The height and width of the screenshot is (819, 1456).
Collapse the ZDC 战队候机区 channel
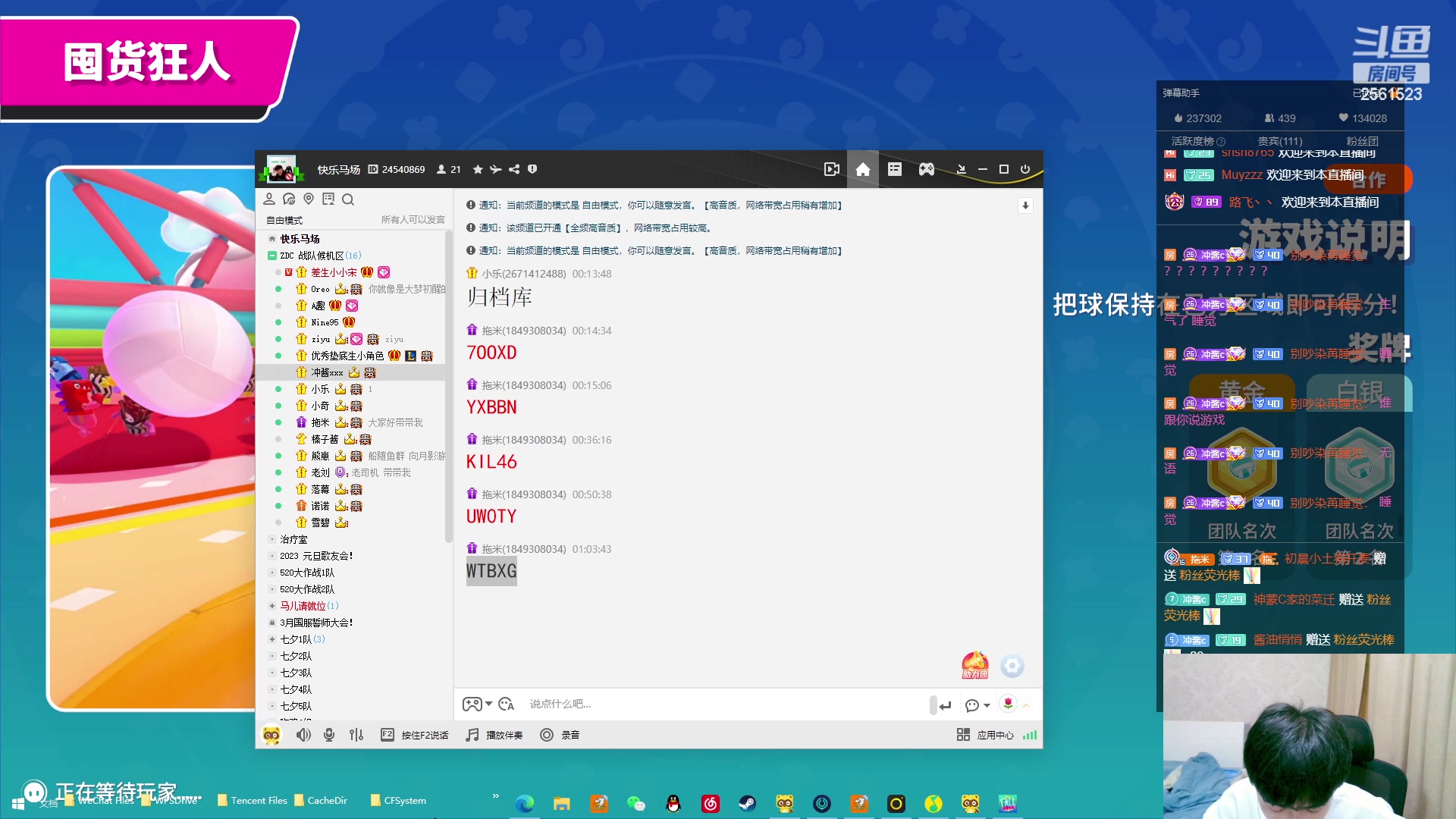click(x=272, y=256)
